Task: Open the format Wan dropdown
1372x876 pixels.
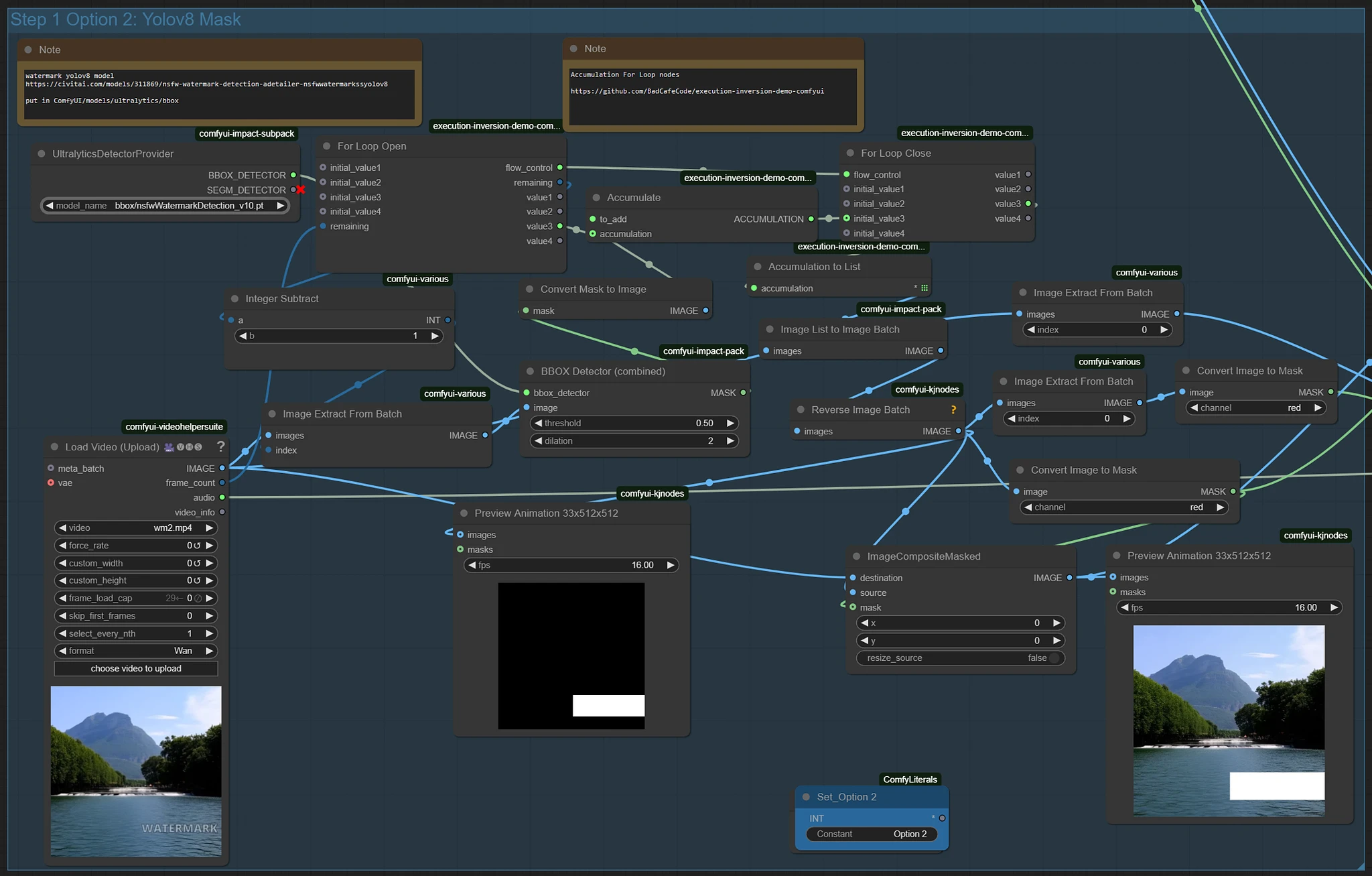Action: [135, 651]
